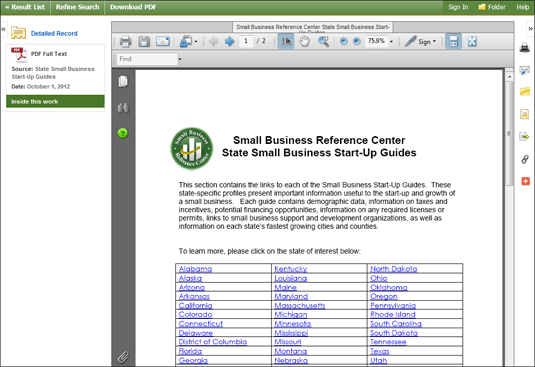
Task: Activate the Hand pan tool
Action: point(304,41)
